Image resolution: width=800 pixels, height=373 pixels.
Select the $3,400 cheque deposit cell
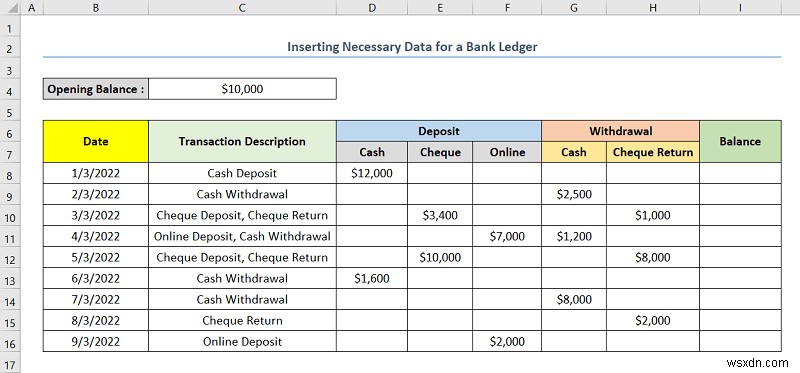(x=440, y=215)
